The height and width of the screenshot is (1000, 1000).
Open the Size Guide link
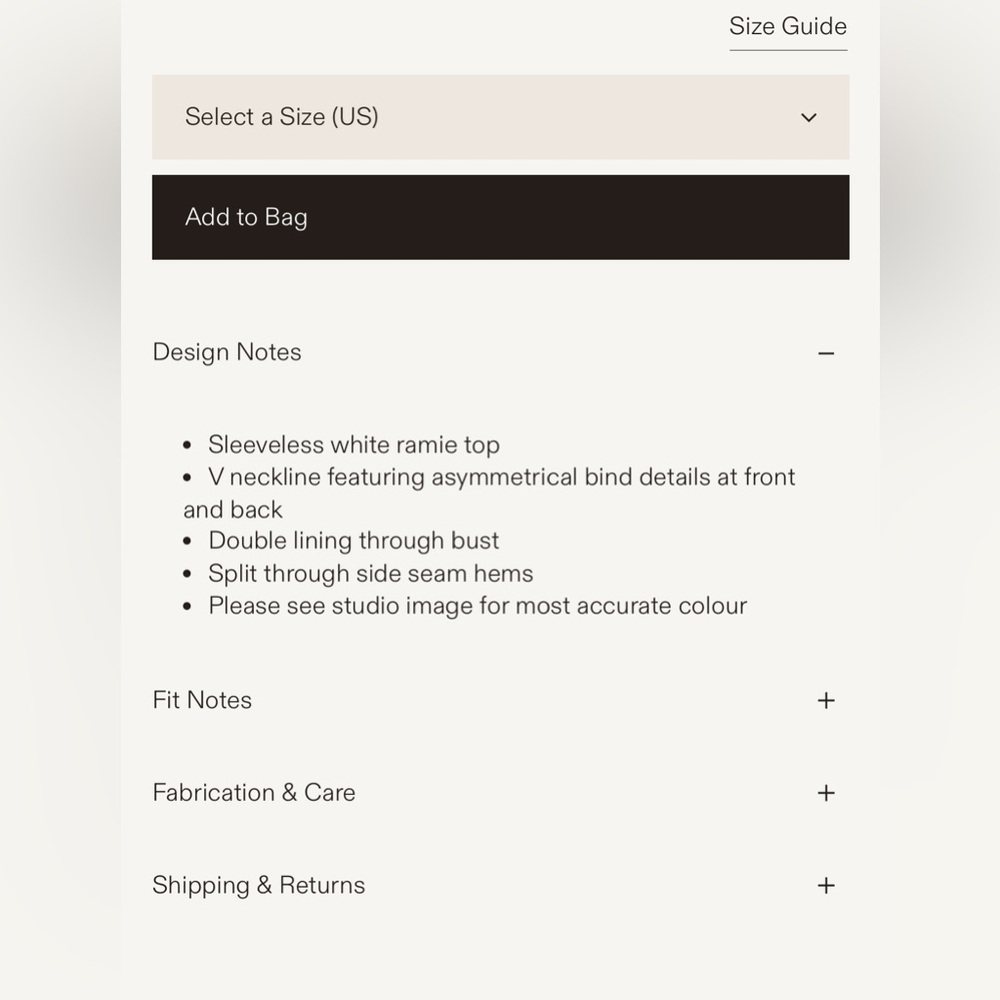coord(788,27)
